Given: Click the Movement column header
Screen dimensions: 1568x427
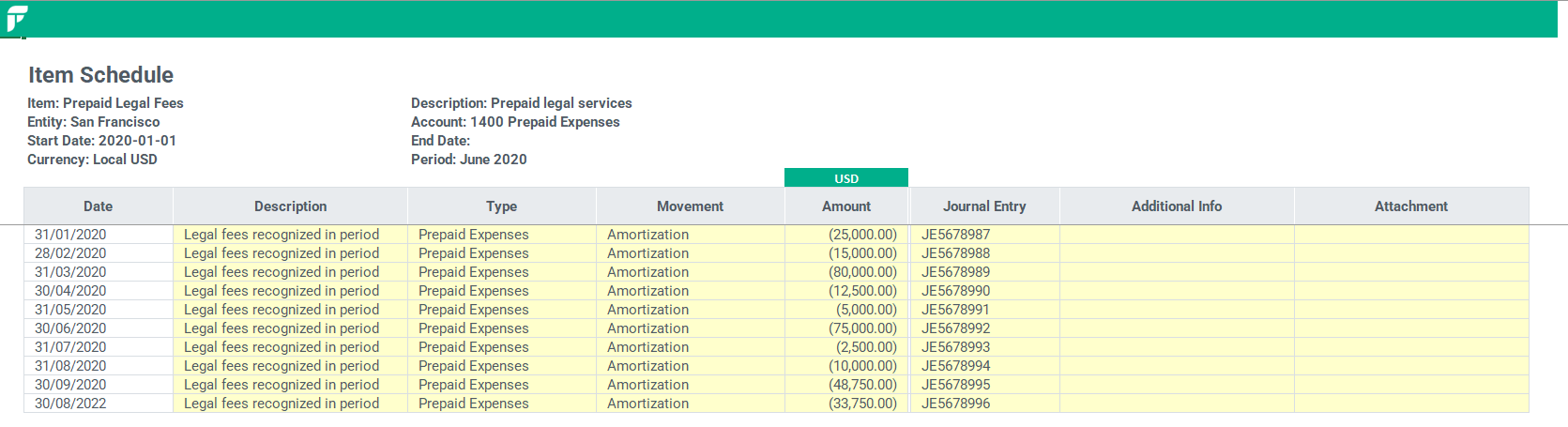Looking at the screenshot, I should coord(691,206).
